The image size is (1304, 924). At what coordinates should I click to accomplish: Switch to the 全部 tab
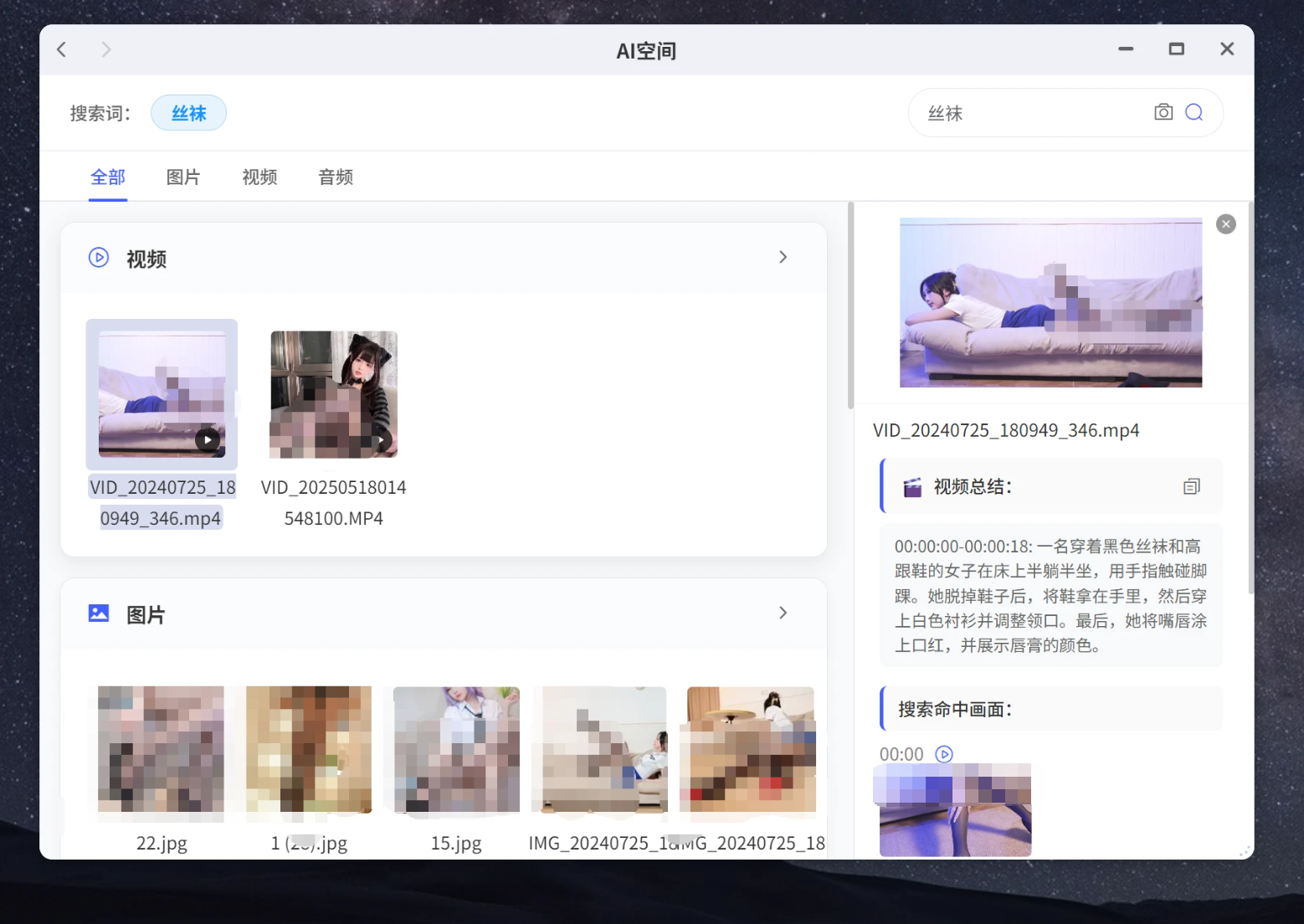(x=108, y=177)
